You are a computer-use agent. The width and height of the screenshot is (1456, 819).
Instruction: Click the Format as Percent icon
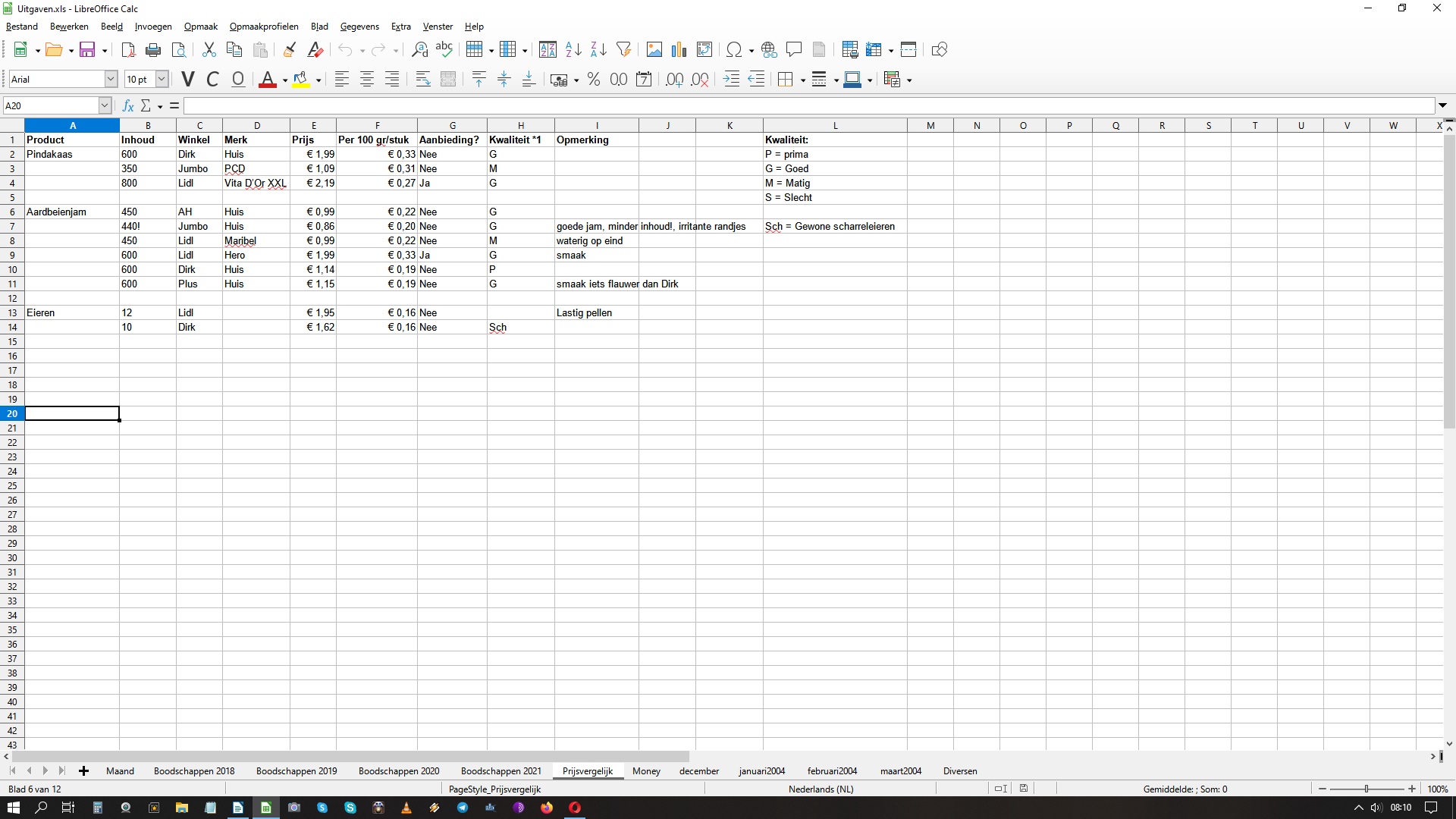pyautogui.click(x=594, y=80)
